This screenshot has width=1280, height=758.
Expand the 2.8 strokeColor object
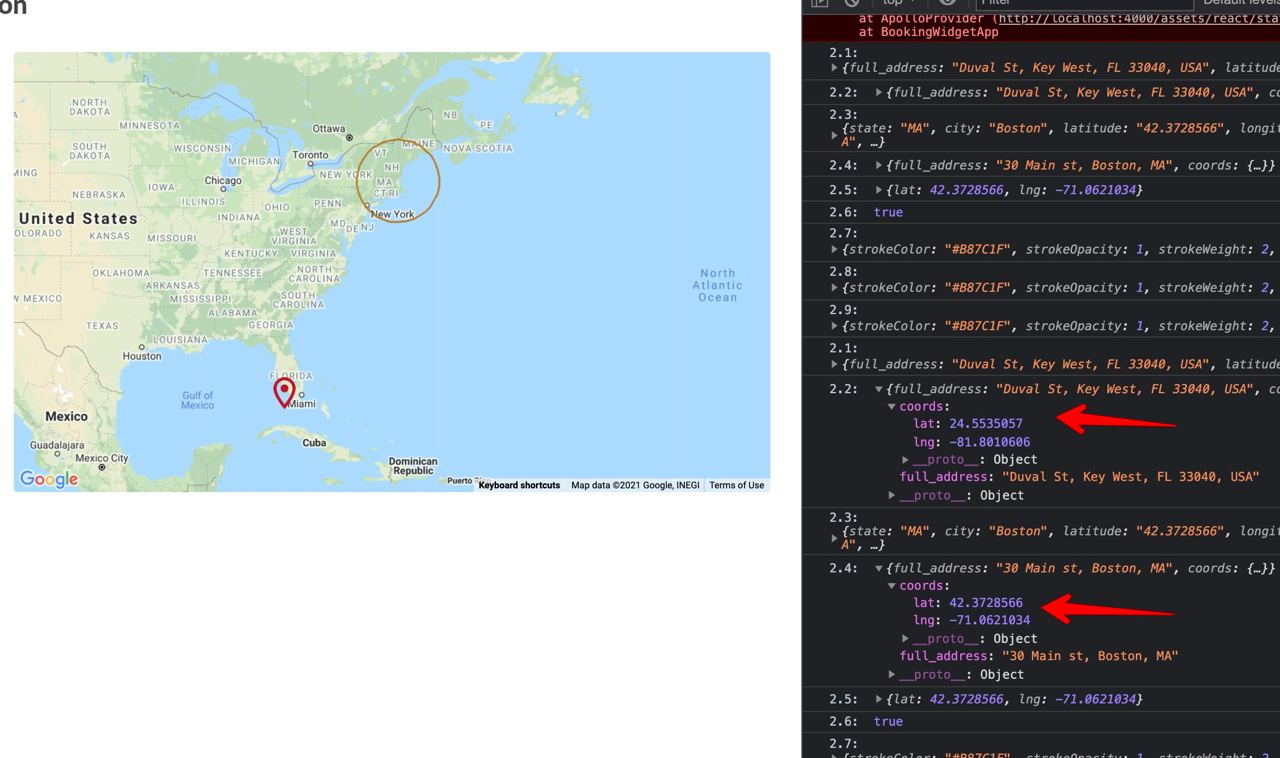(835, 288)
